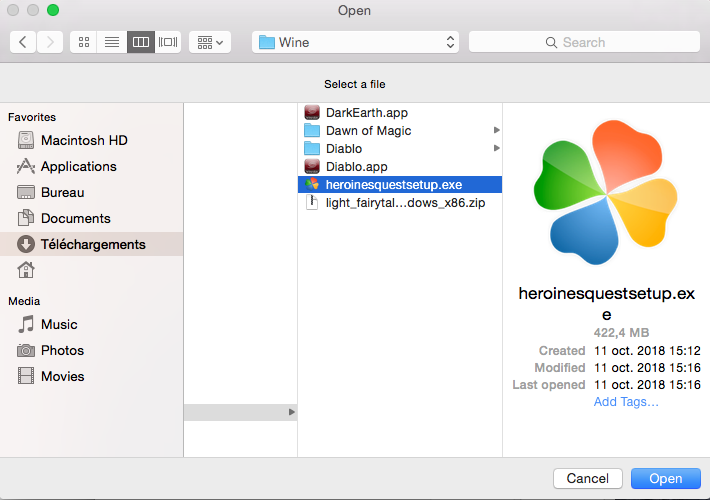Click the Photos camera icon
The image size is (710, 500).
tap(26, 351)
